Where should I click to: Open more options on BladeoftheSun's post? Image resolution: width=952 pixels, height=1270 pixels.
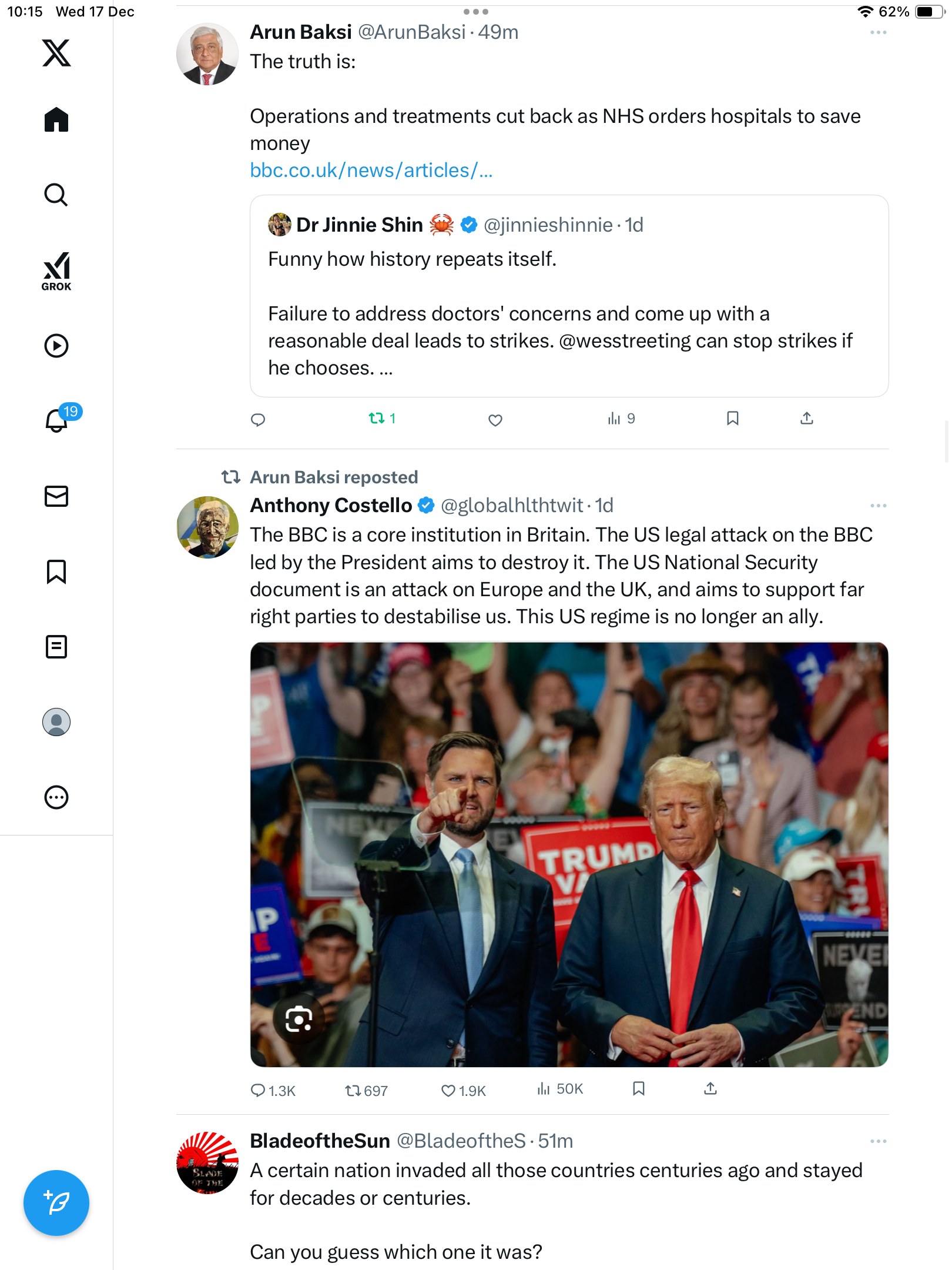pos(878,1141)
